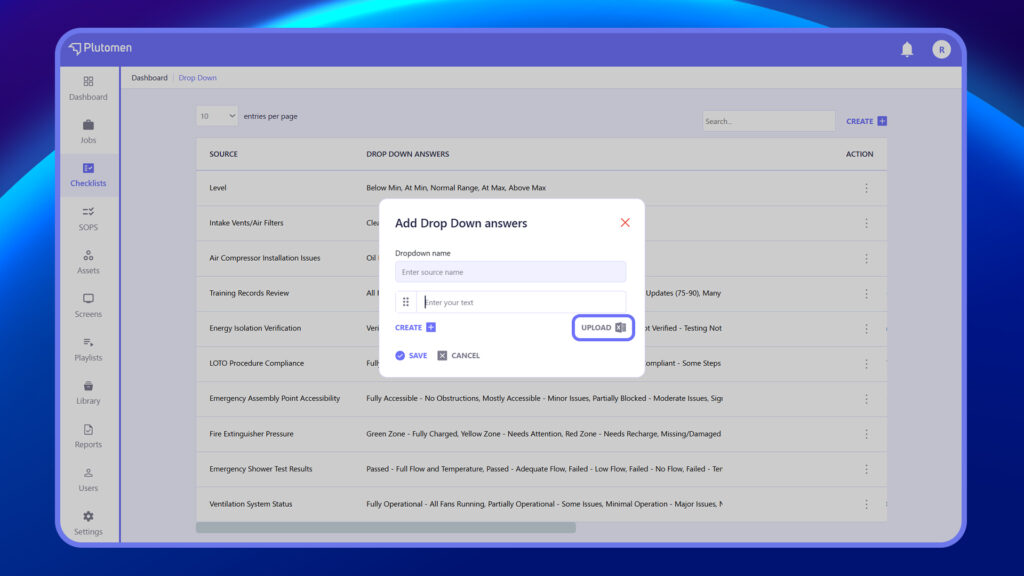Open the user profile avatar R

[x=941, y=50]
